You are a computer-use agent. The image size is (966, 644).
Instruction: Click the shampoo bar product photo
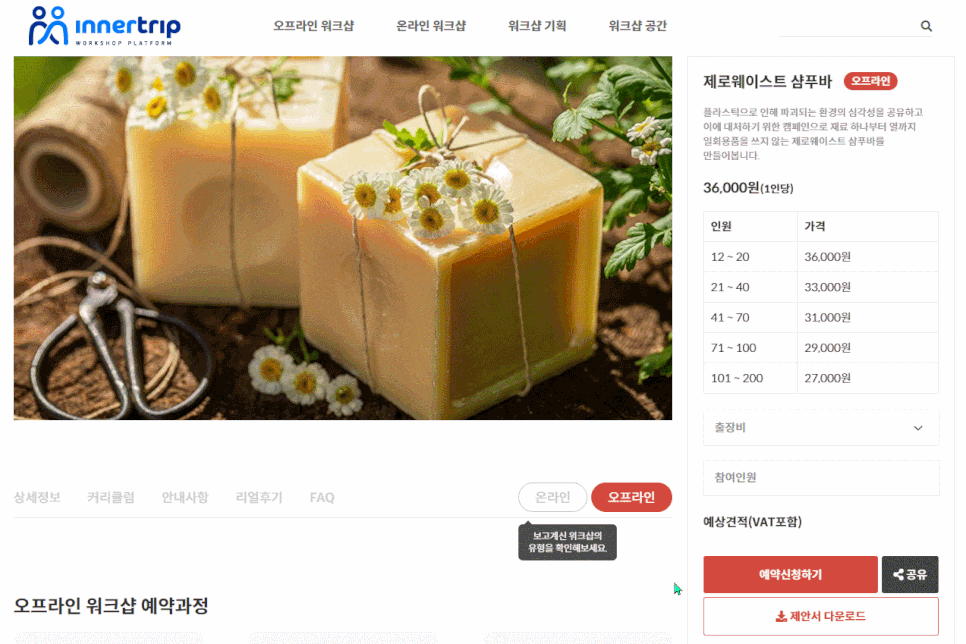(x=343, y=238)
